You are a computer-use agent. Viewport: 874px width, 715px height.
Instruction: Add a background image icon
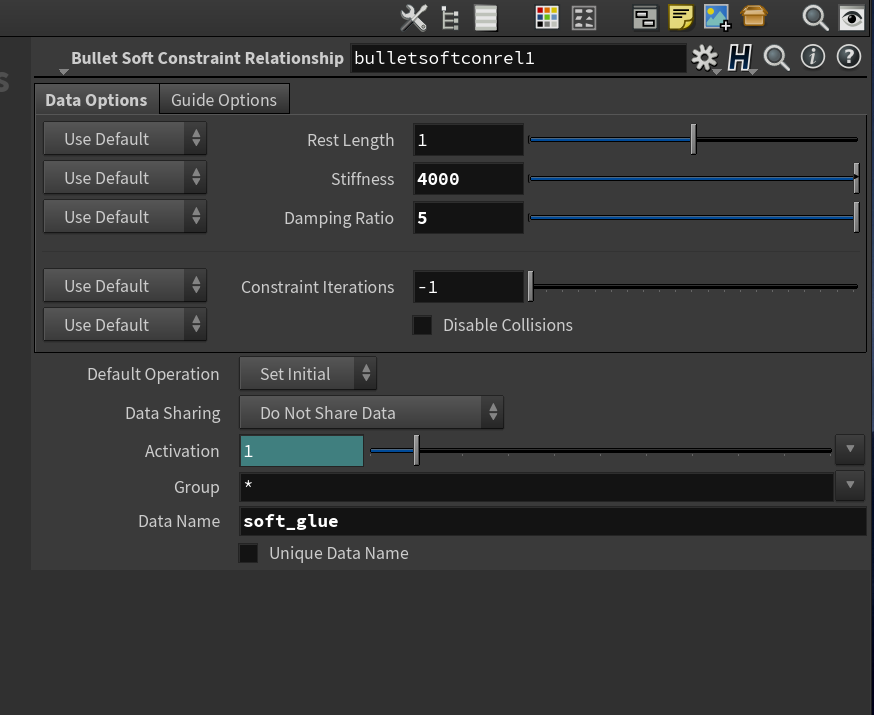click(717, 17)
